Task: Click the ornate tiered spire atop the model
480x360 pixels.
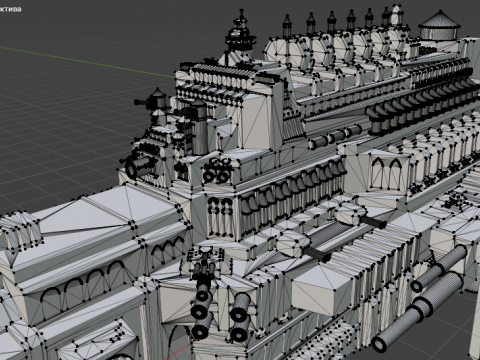Action: [241, 32]
